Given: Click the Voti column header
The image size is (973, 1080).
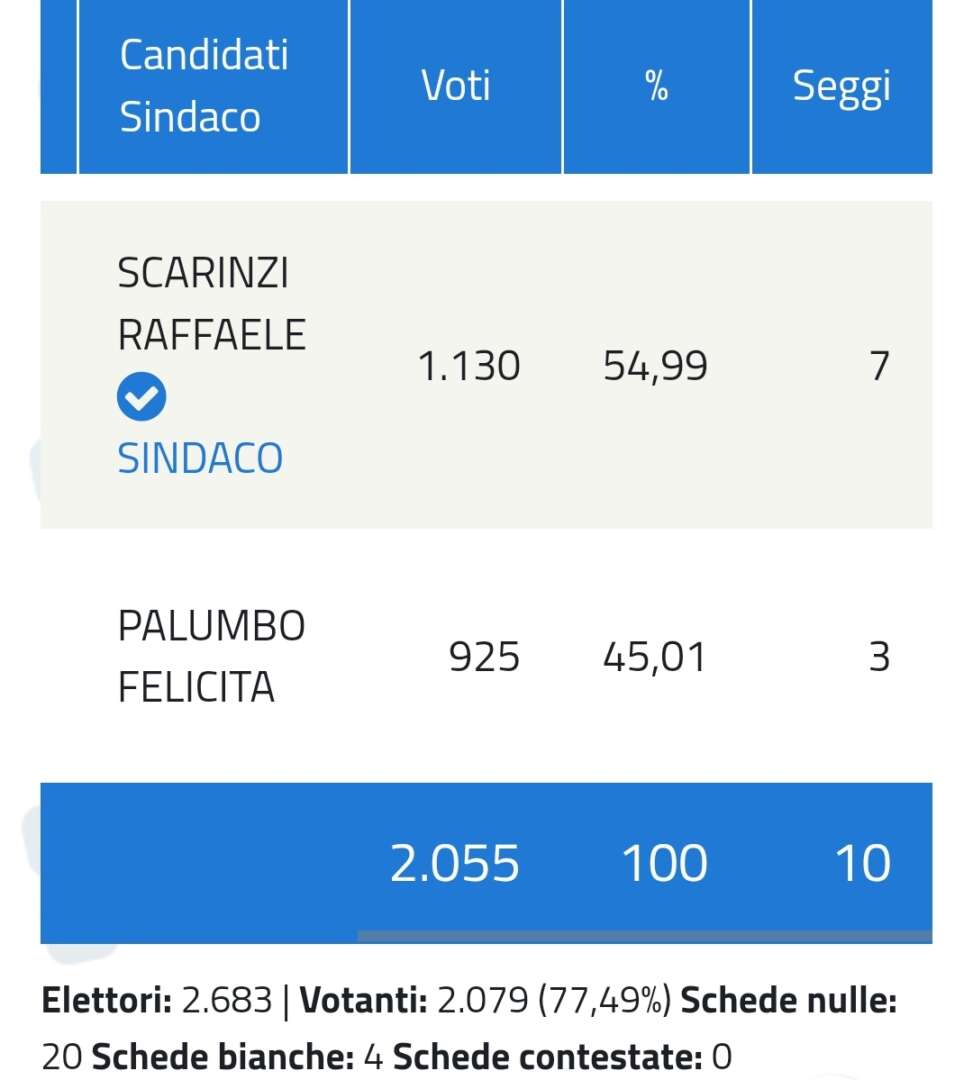Looking at the screenshot, I should coord(456,85).
